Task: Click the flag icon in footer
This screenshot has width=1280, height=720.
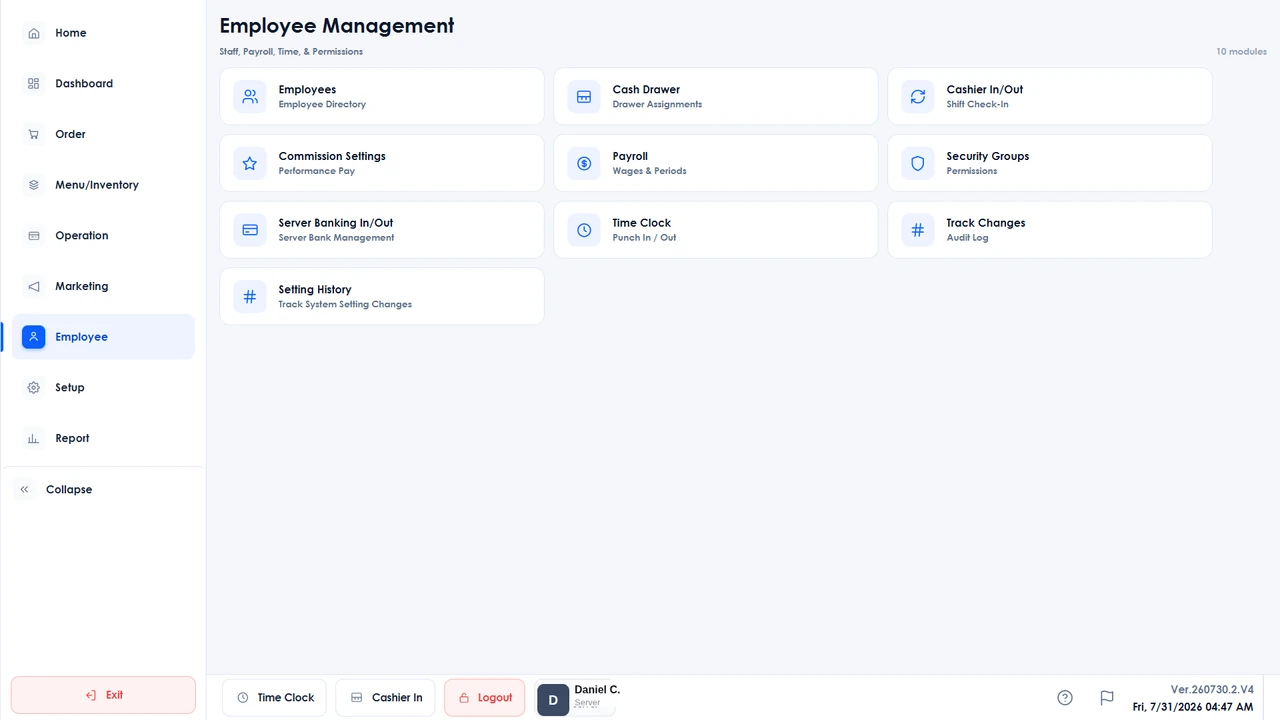Action: 1107,698
